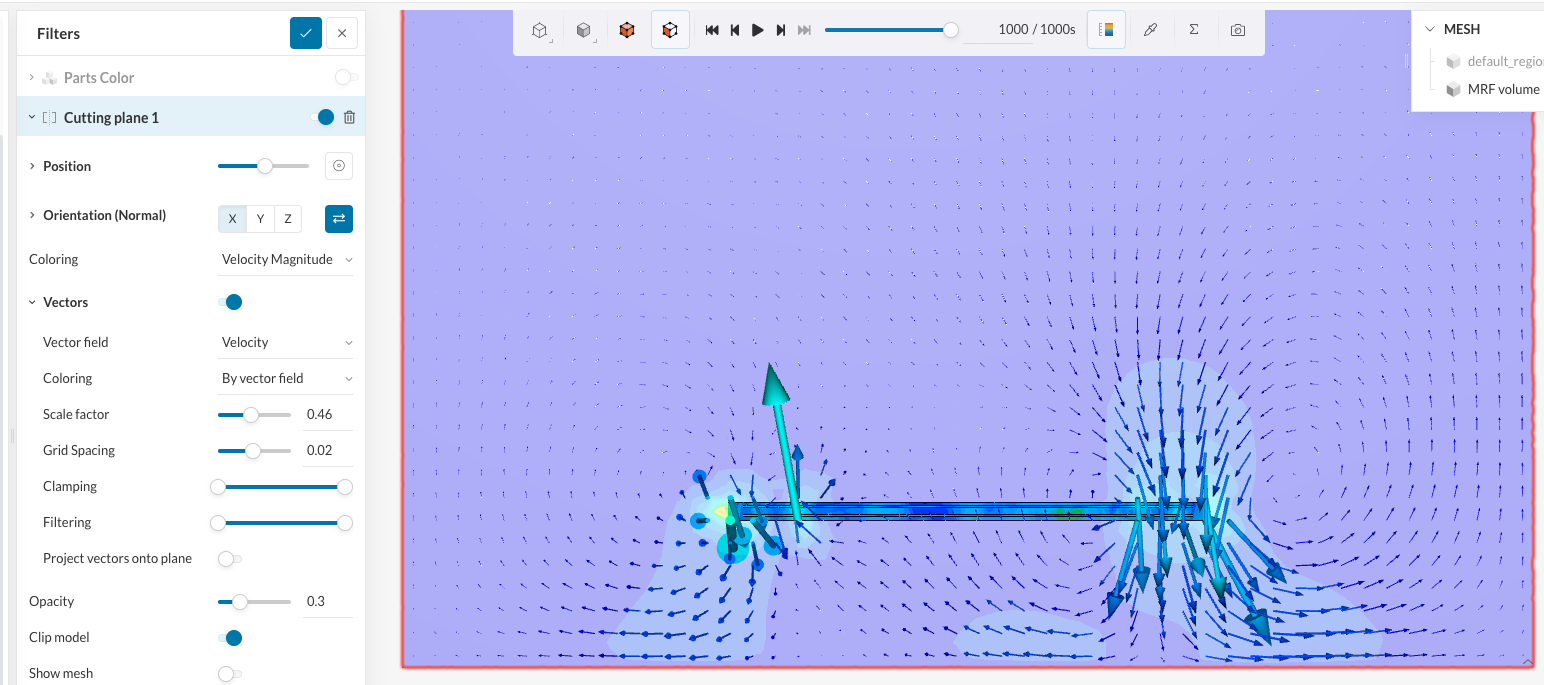
Task: Toggle Cutting plane 1 visibility switch
Action: click(x=322, y=117)
